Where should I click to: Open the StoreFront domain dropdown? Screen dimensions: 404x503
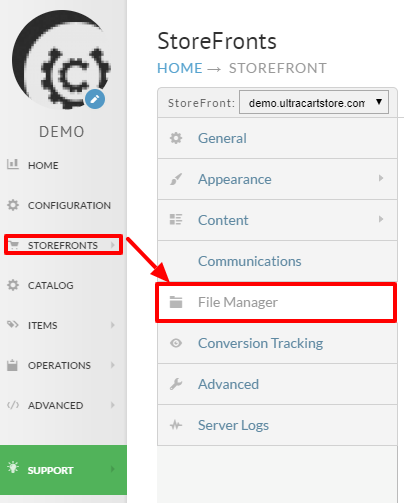(x=314, y=102)
